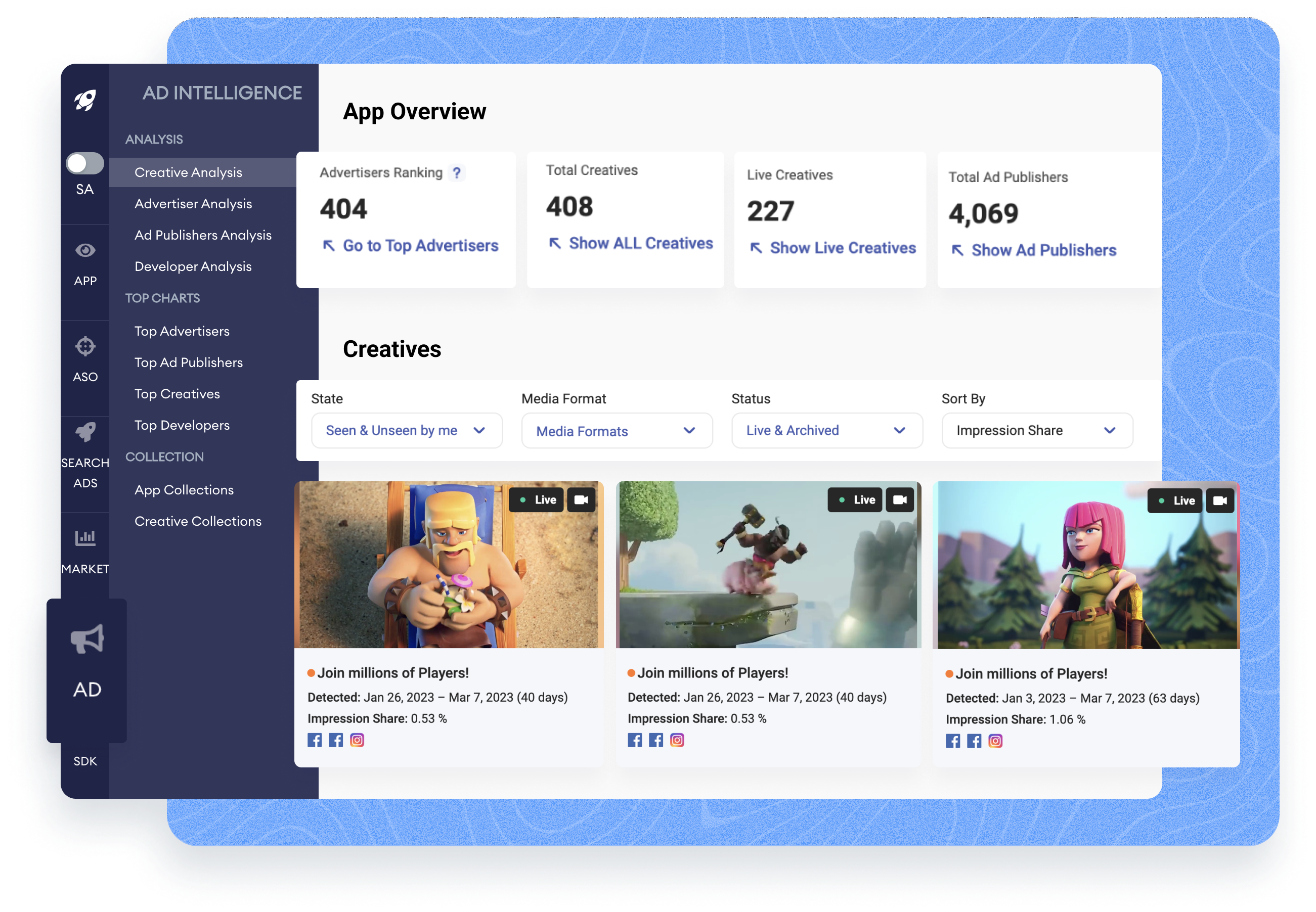Screen dimensions: 1316x912
Task: Click Total Ad Publishers value 4,069
Action: (x=984, y=214)
